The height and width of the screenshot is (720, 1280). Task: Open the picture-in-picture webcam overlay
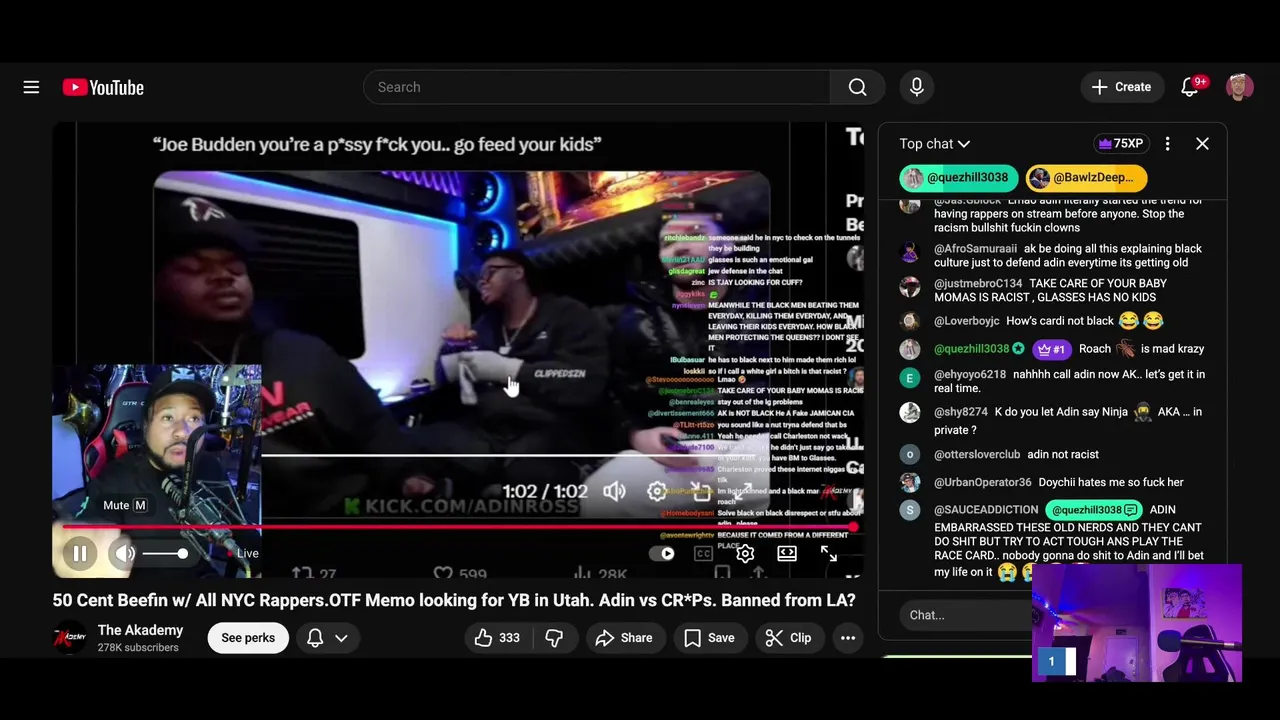1137,623
